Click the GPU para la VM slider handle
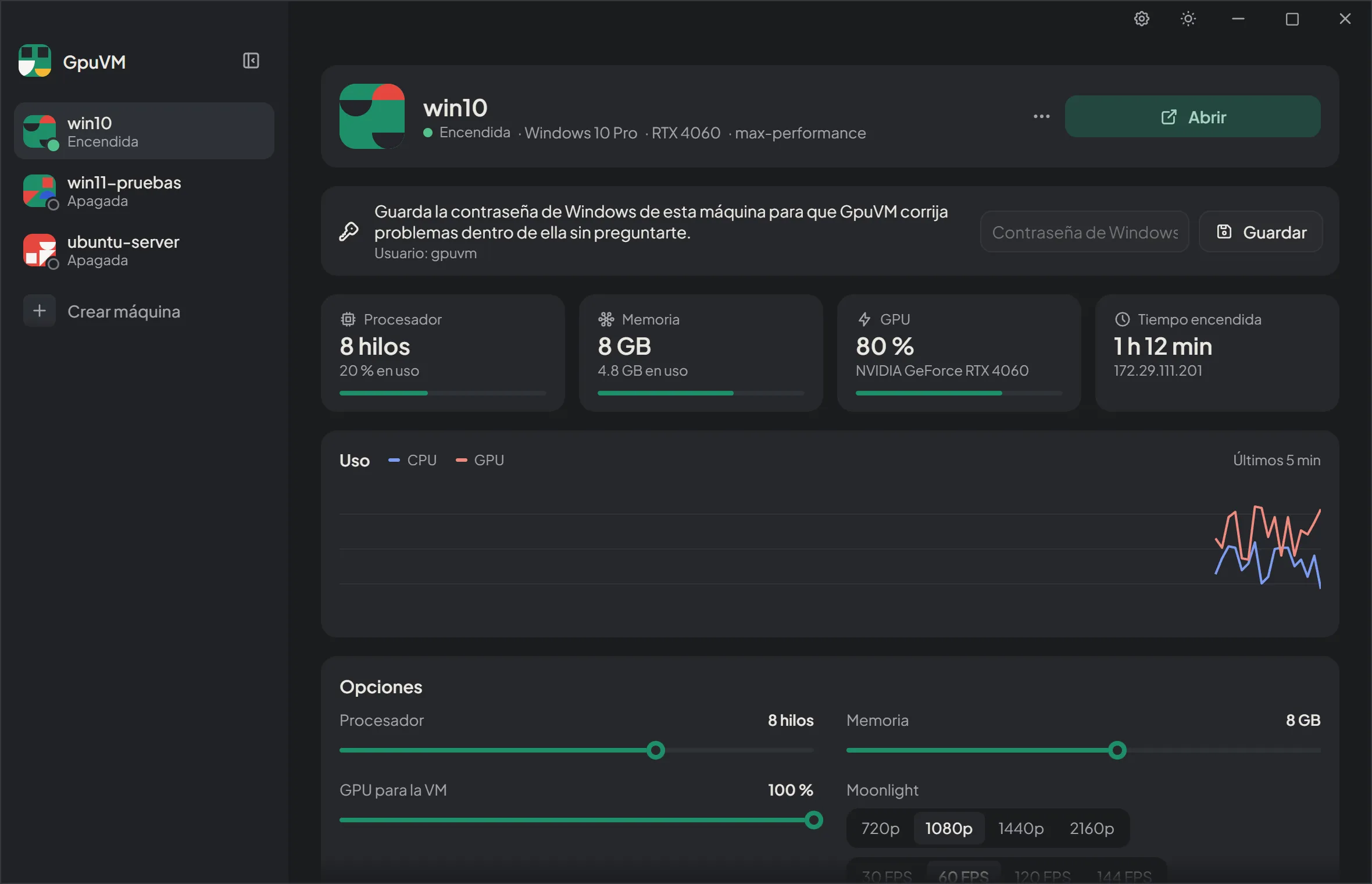This screenshot has width=1372, height=884. 813,820
